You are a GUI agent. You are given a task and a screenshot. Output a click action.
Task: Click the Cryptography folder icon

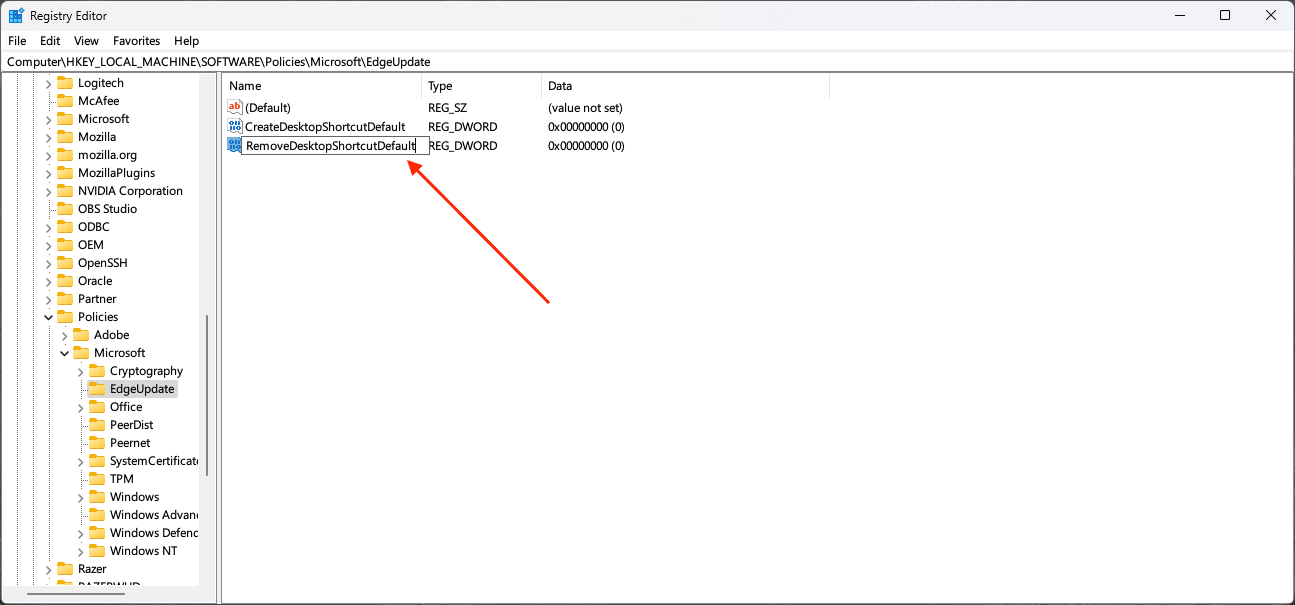click(x=97, y=371)
